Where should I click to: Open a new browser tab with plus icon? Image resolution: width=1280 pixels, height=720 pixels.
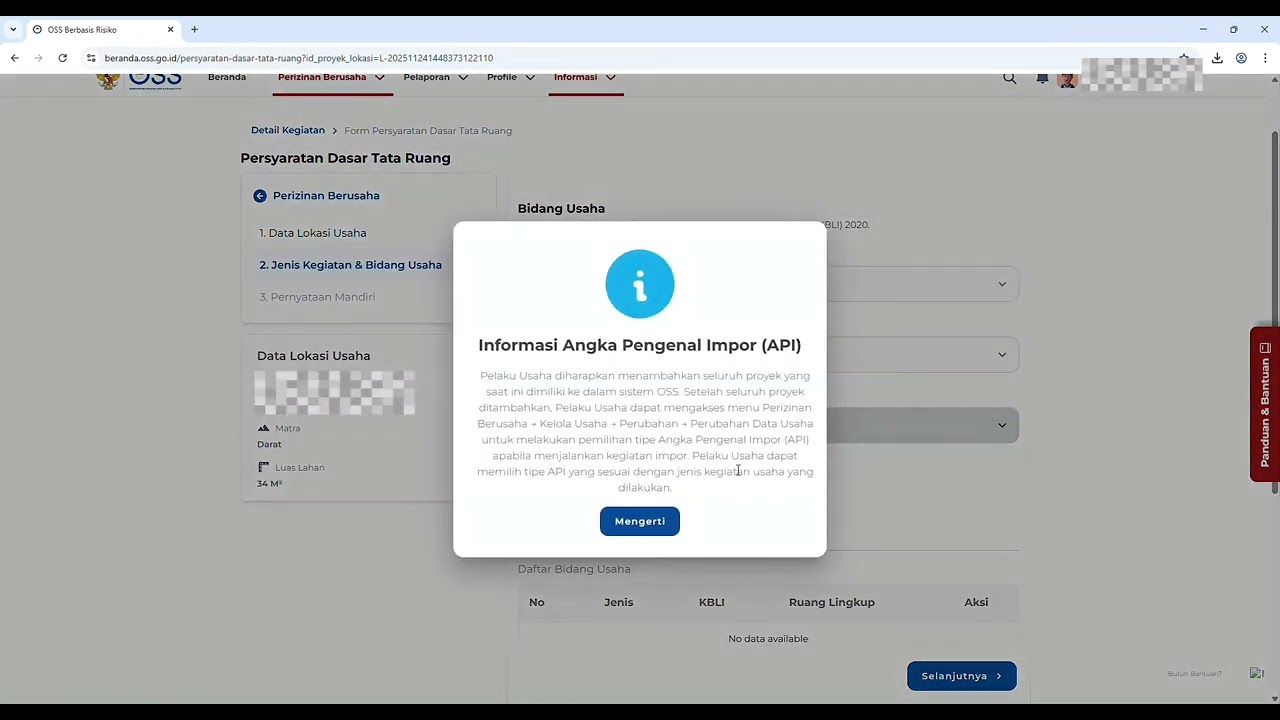coord(194,29)
